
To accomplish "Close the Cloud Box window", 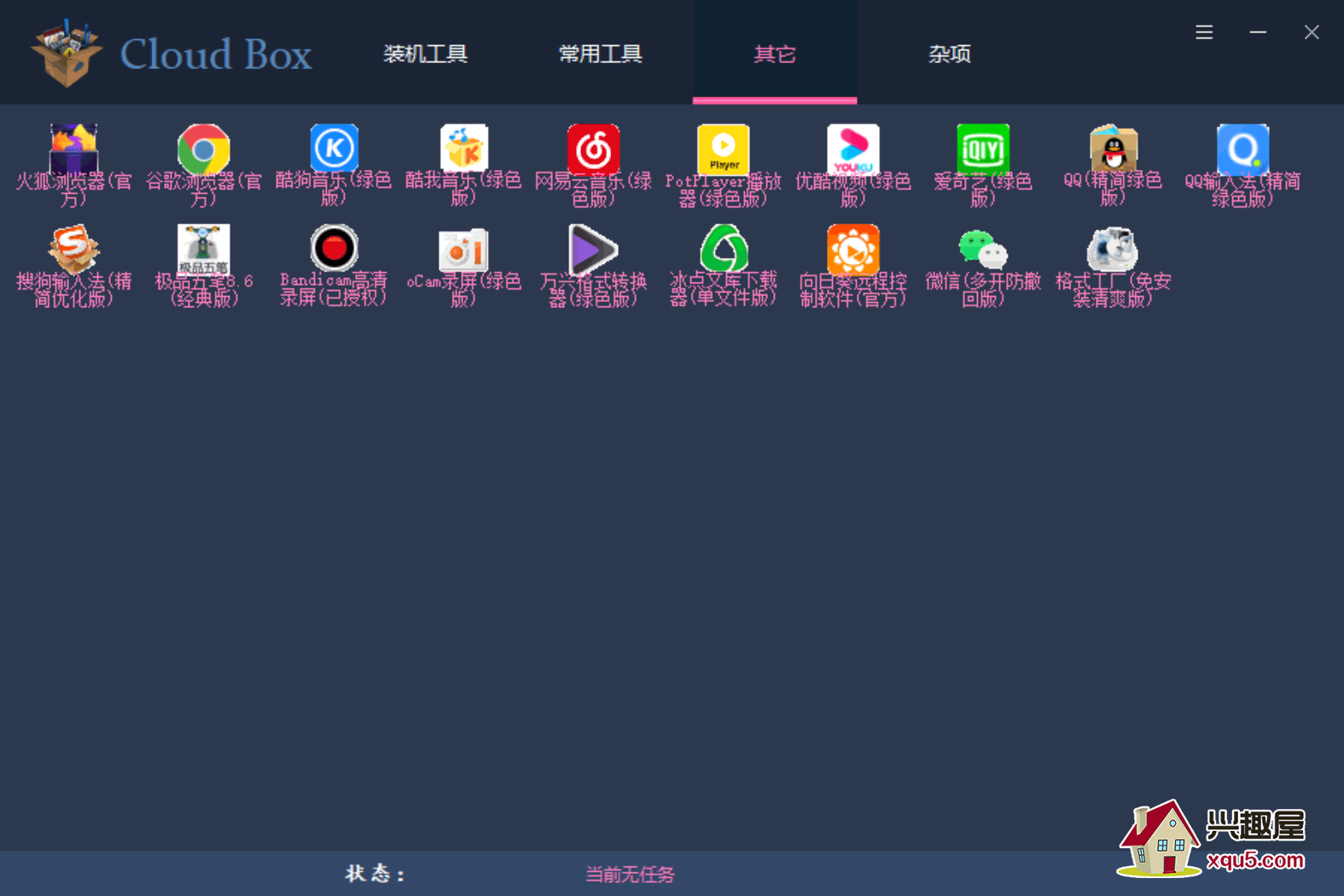I will click(1312, 32).
